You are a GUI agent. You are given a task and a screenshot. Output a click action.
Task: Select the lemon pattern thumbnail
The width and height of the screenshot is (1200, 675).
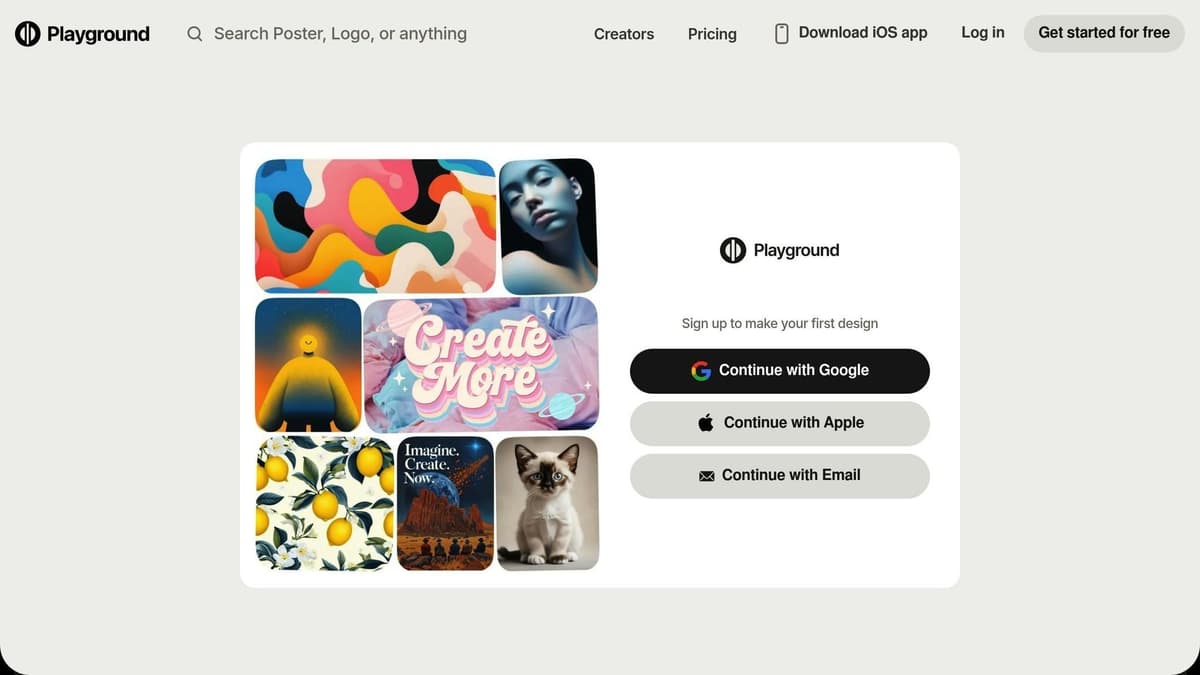pyautogui.click(x=325, y=503)
